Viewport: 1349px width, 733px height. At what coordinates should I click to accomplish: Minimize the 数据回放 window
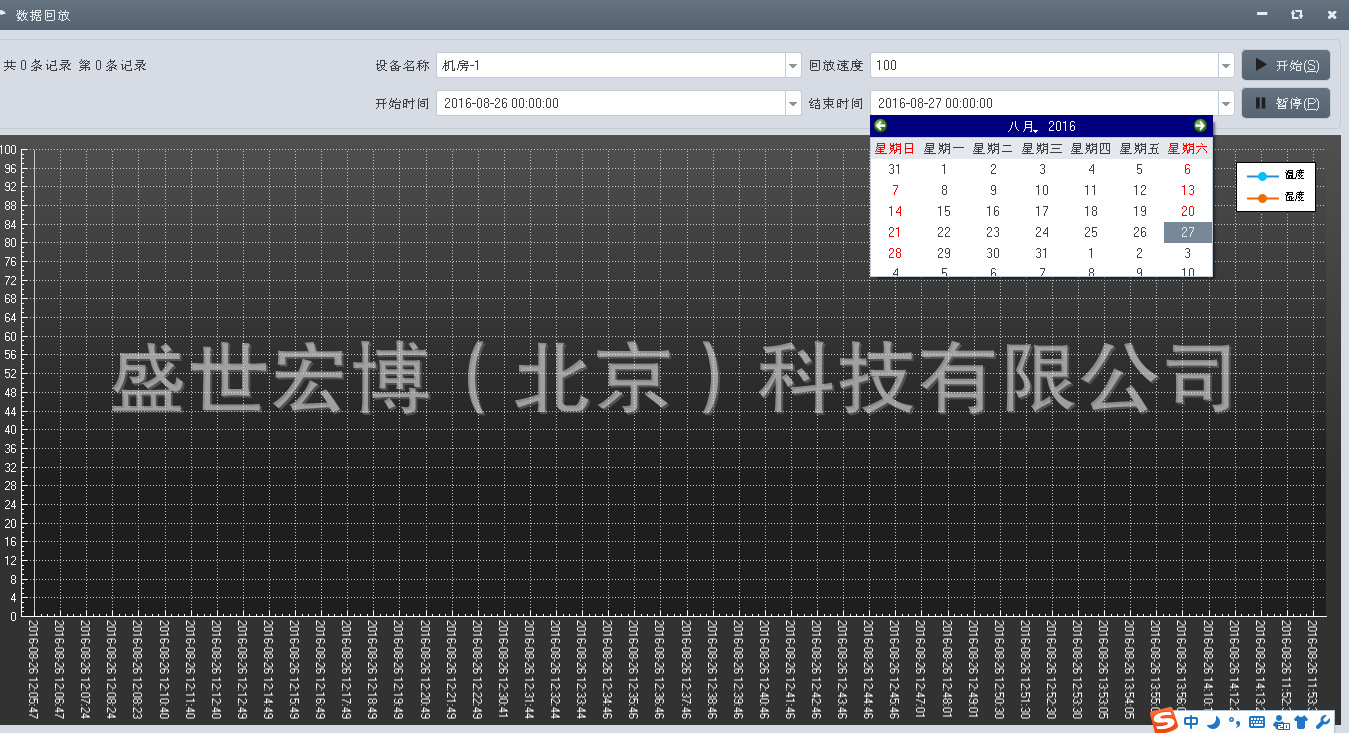coord(1262,15)
